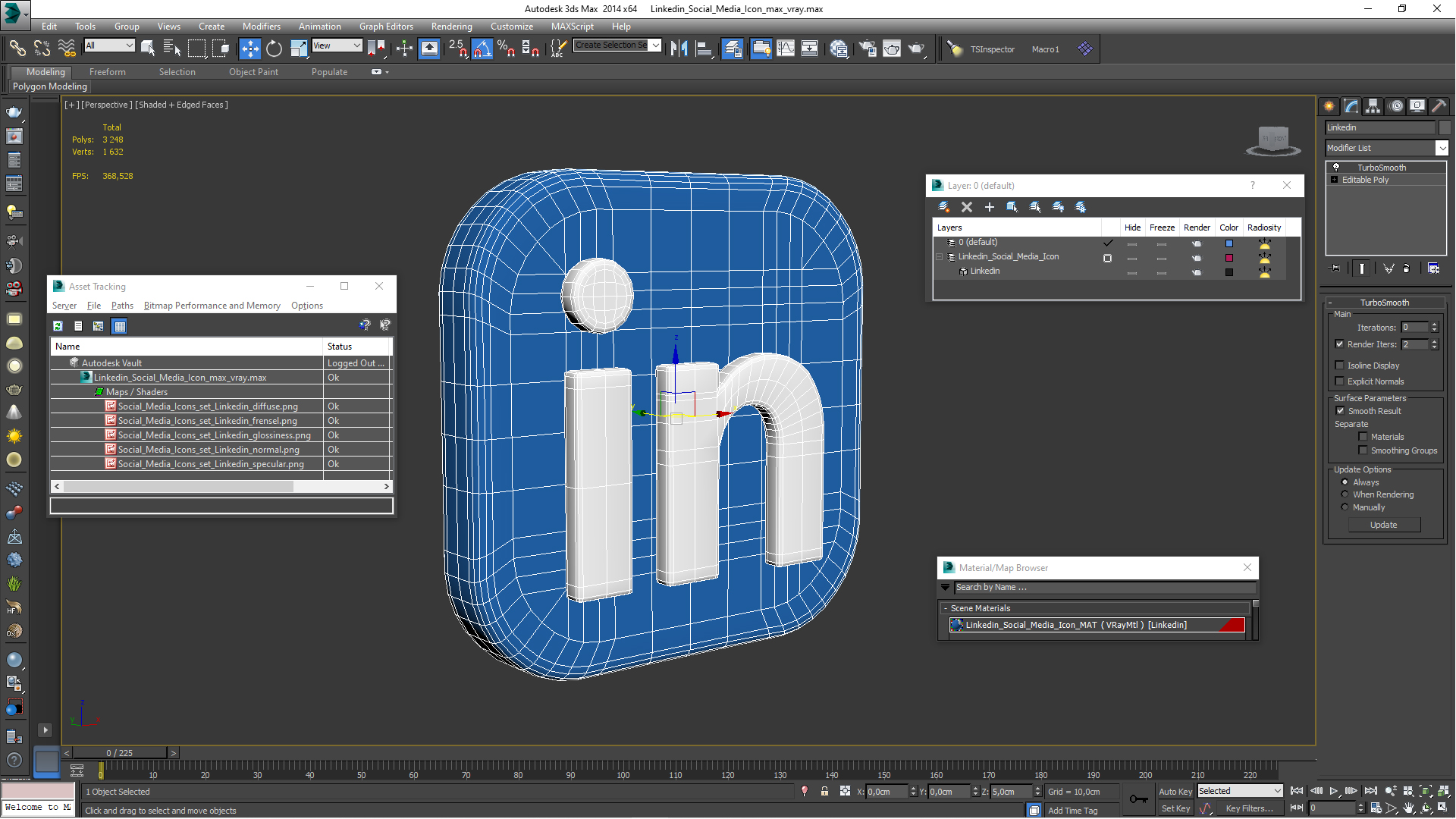Toggle the selection lock icon
The image size is (1456, 819).
pyautogui.click(x=824, y=791)
